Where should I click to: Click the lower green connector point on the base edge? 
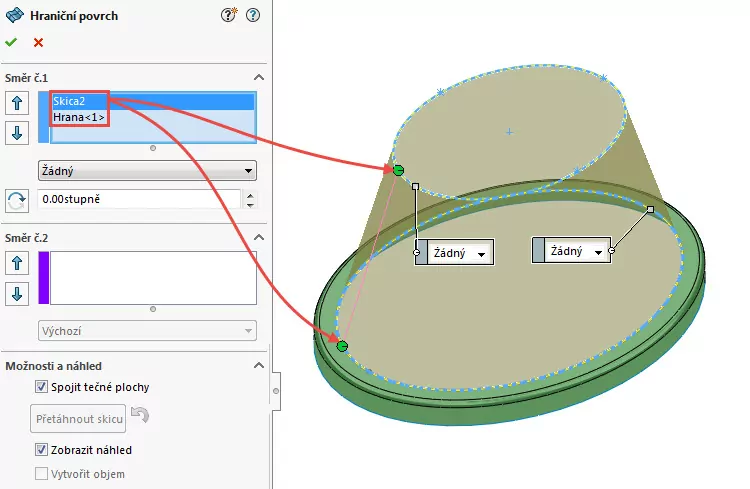342,346
